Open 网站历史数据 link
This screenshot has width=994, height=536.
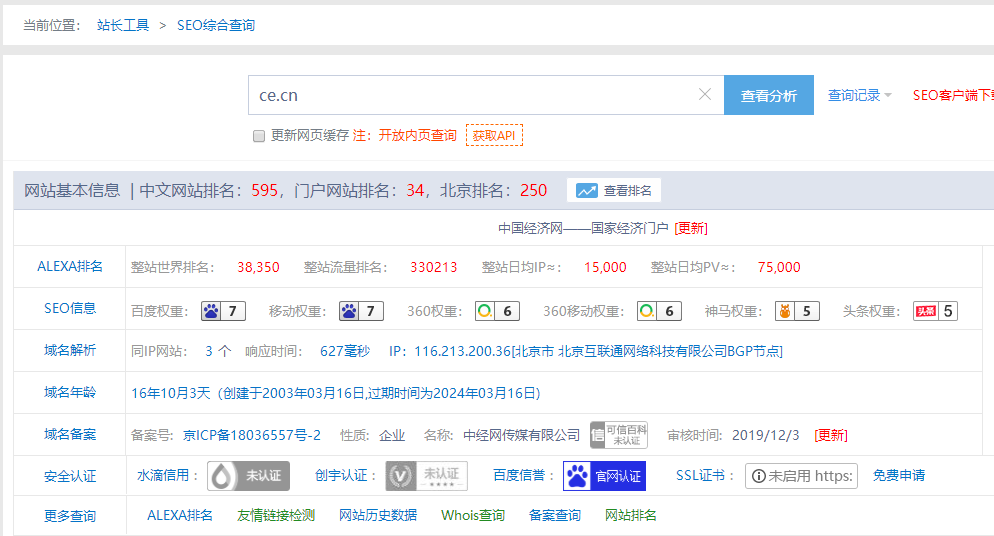click(x=378, y=515)
